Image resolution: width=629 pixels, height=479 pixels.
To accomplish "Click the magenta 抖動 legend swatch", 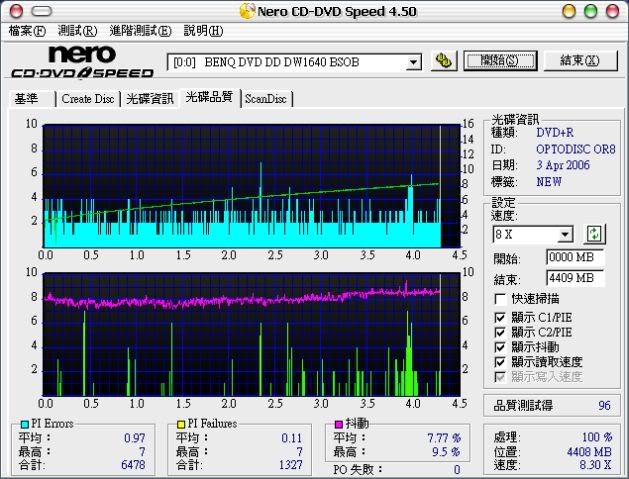I will point(339,424).
